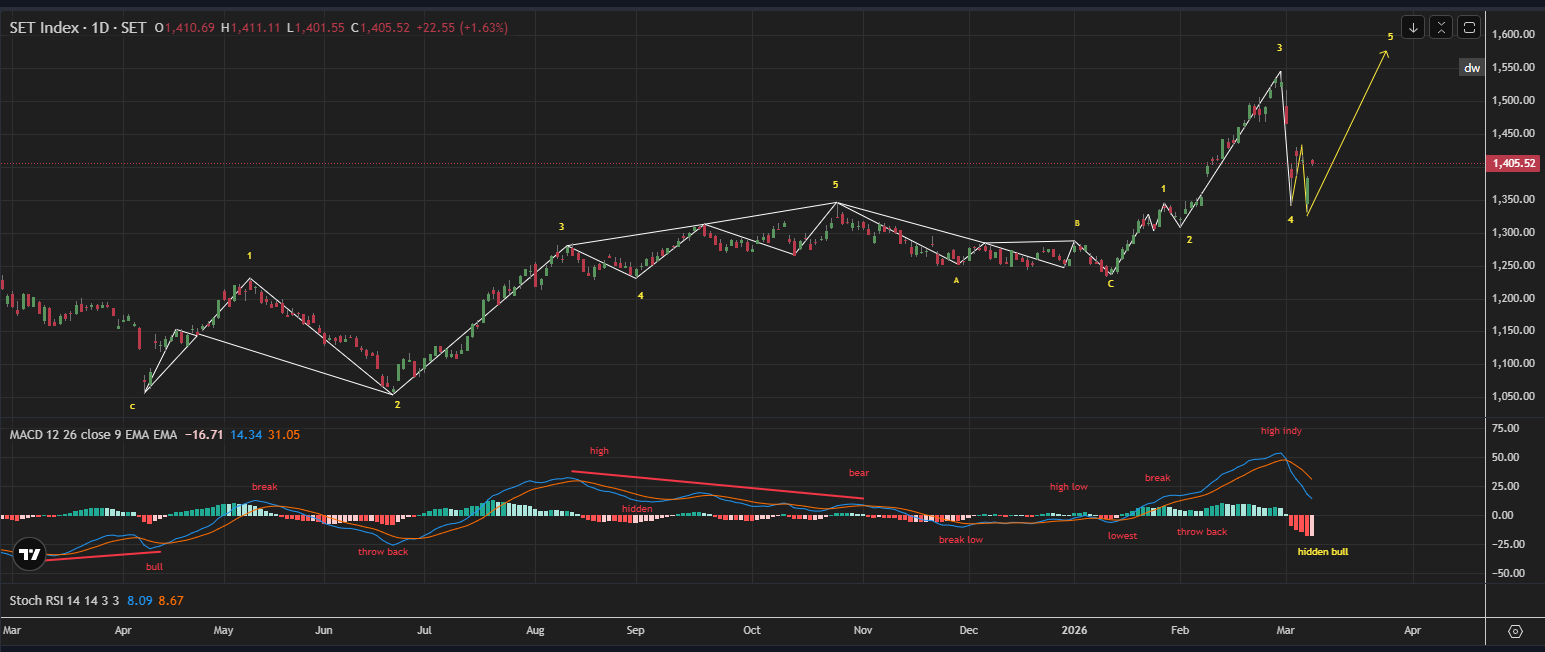Click the current price label 1,405.52

coord(1514,163)
